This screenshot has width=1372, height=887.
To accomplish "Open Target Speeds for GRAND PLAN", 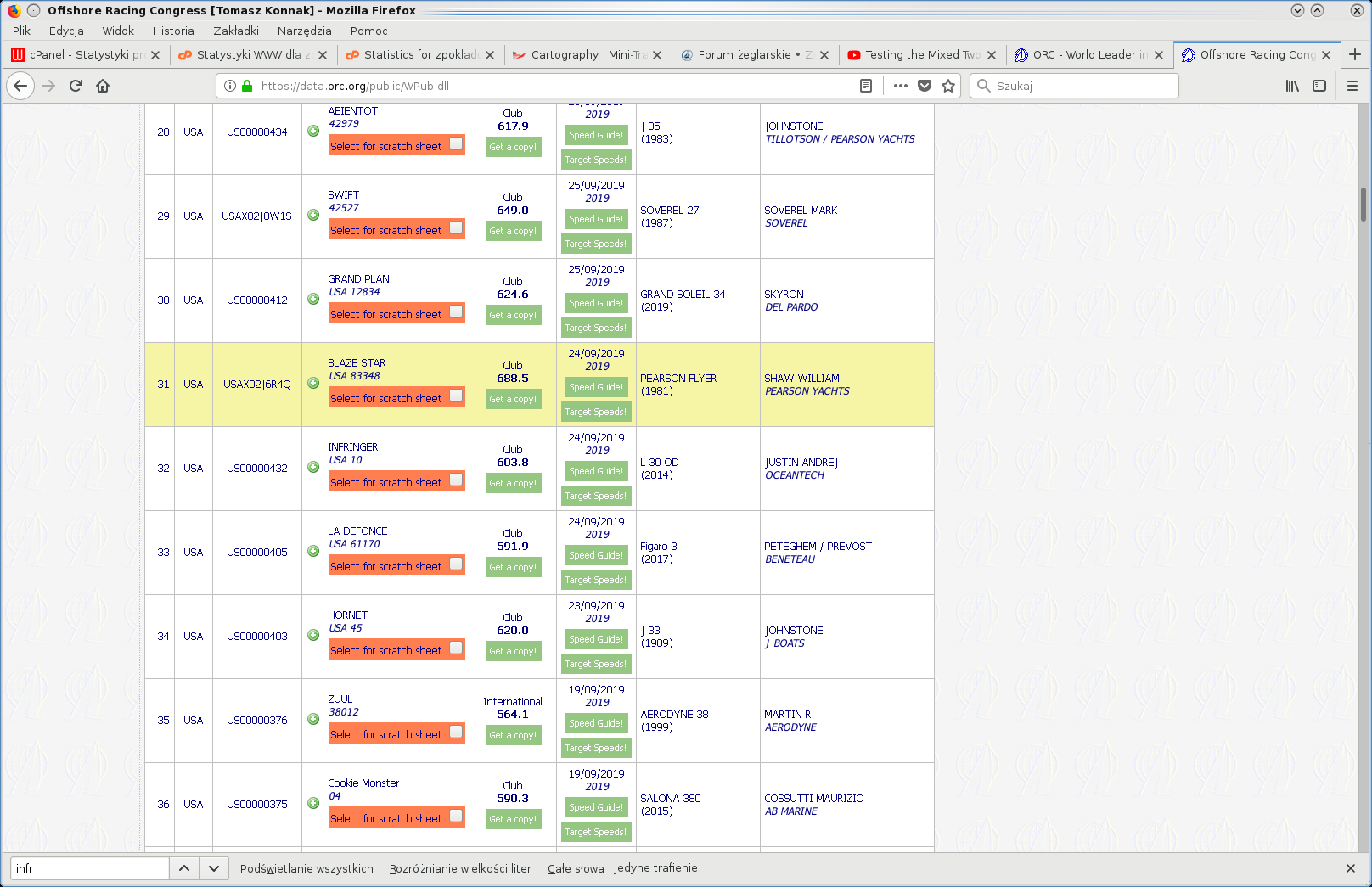I will [x=596, y=328].
